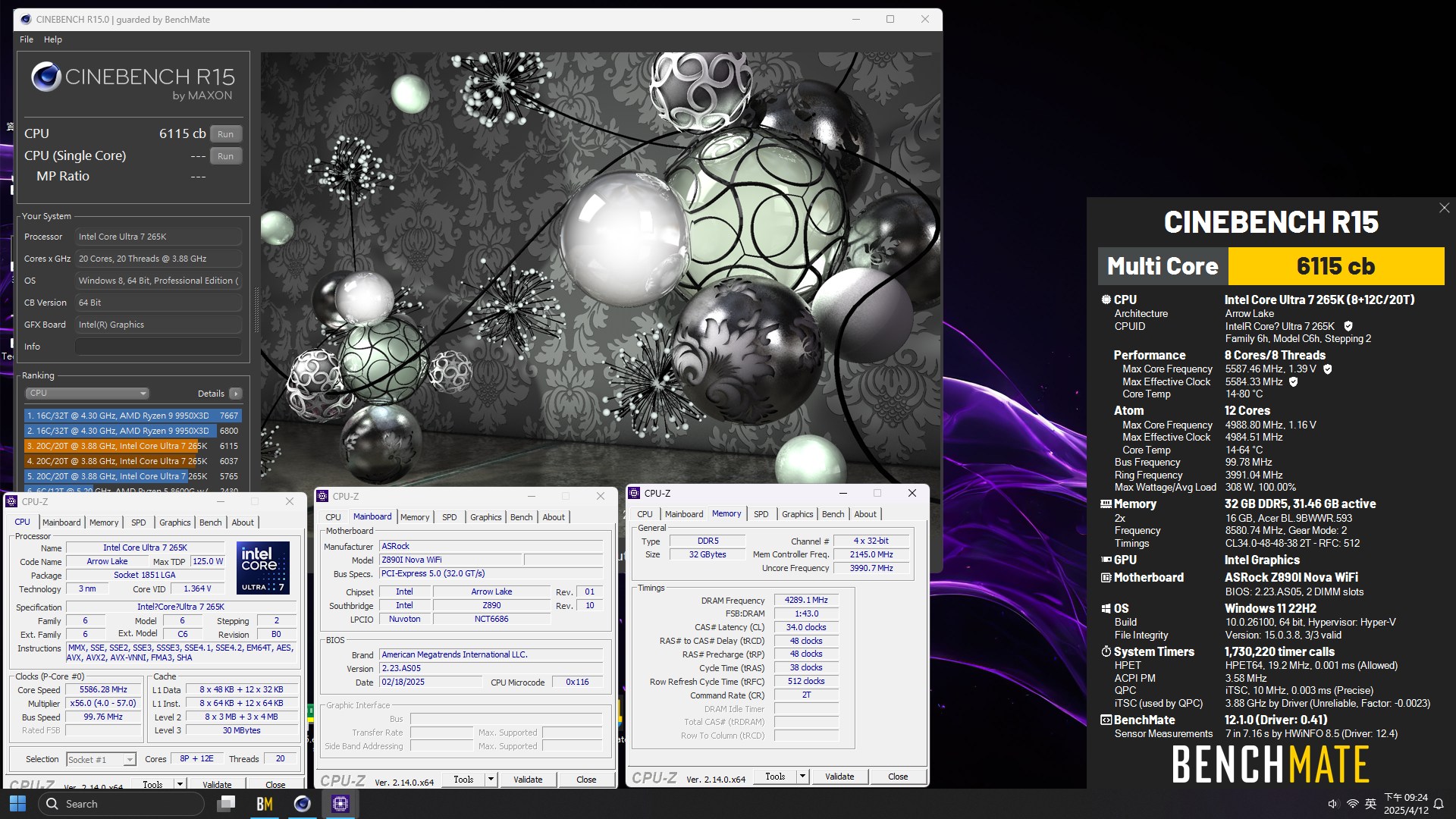Run the CPU multi-core benchmark
Viewport: 1456px width, 819px height.
225,134
